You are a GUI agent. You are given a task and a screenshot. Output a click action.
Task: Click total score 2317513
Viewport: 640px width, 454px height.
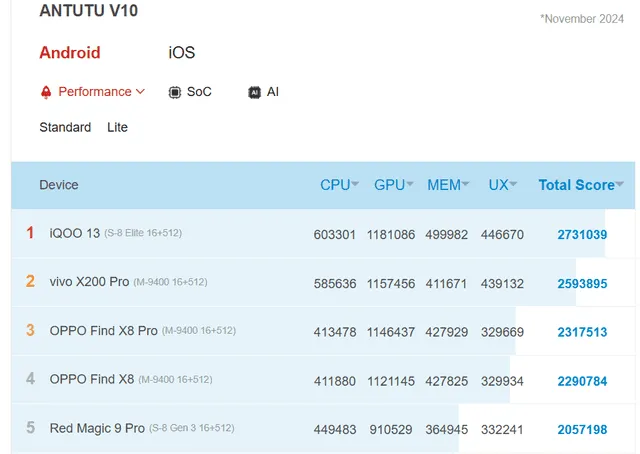point(582,332)
